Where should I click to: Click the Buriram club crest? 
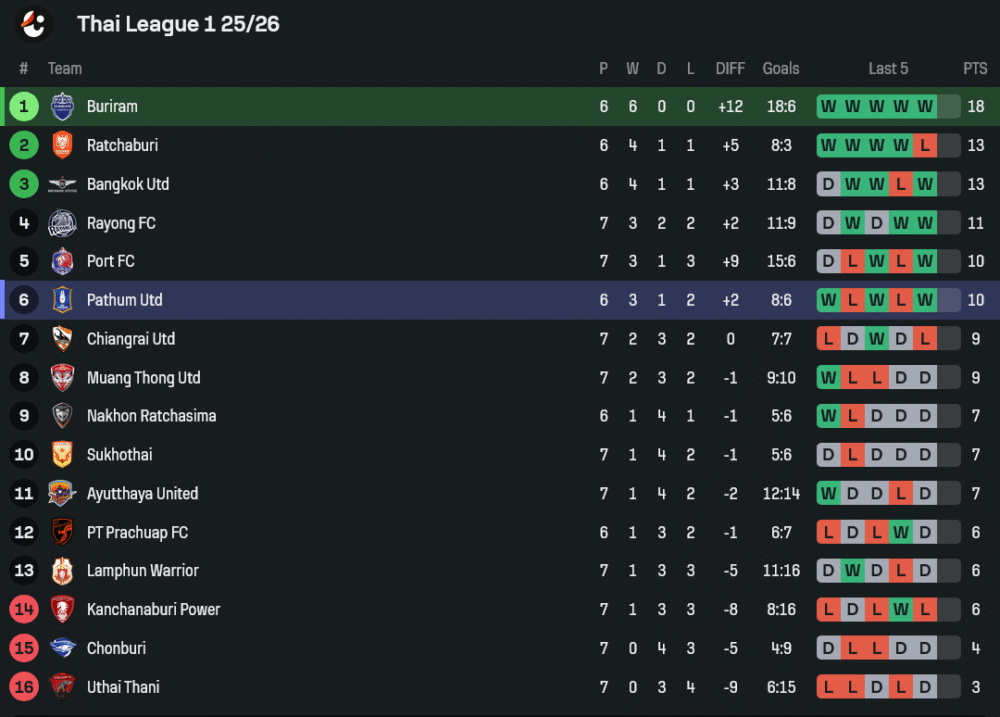tap(62, 107)
